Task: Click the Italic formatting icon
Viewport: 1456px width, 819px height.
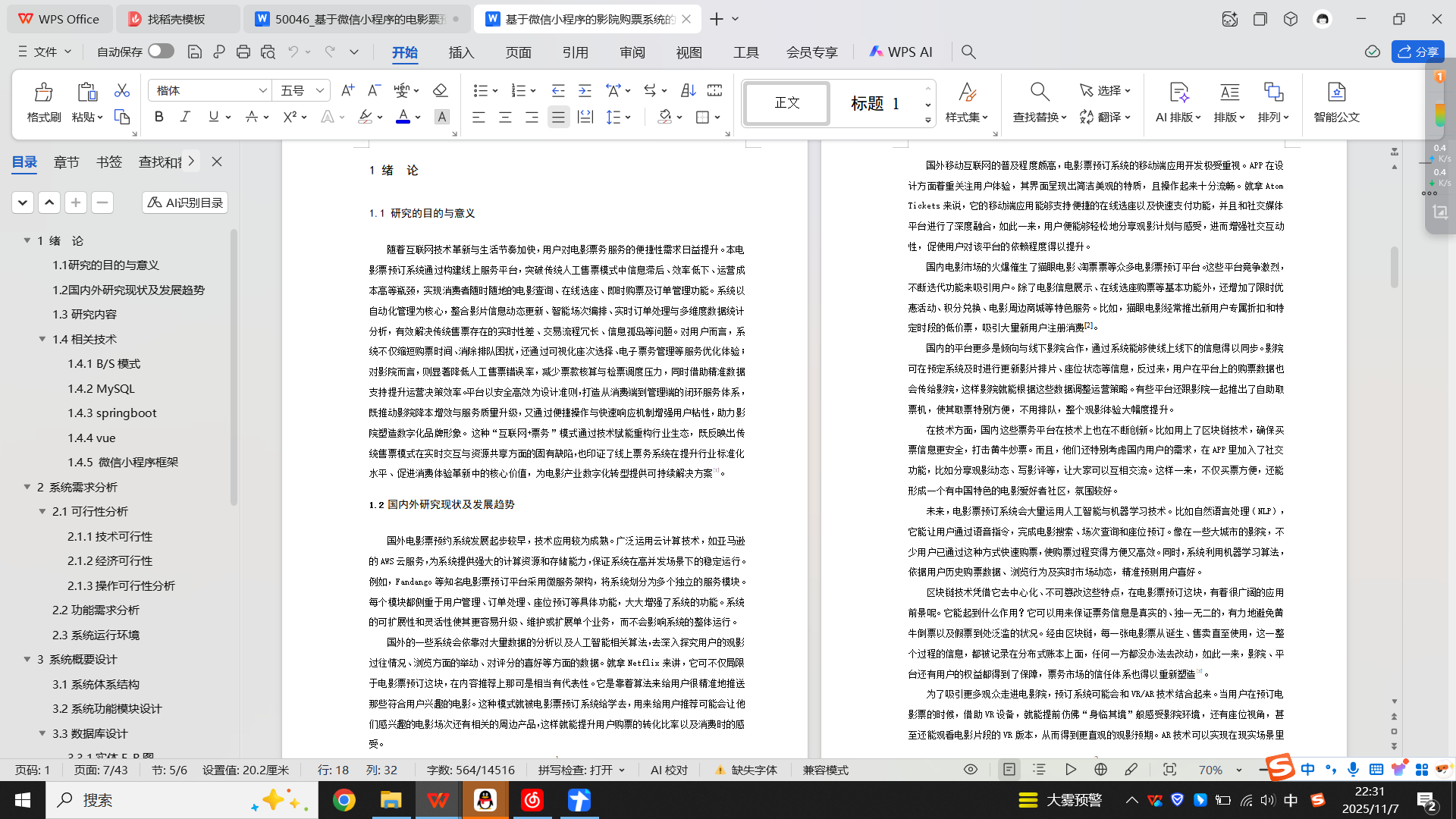Action: [185, 117]
